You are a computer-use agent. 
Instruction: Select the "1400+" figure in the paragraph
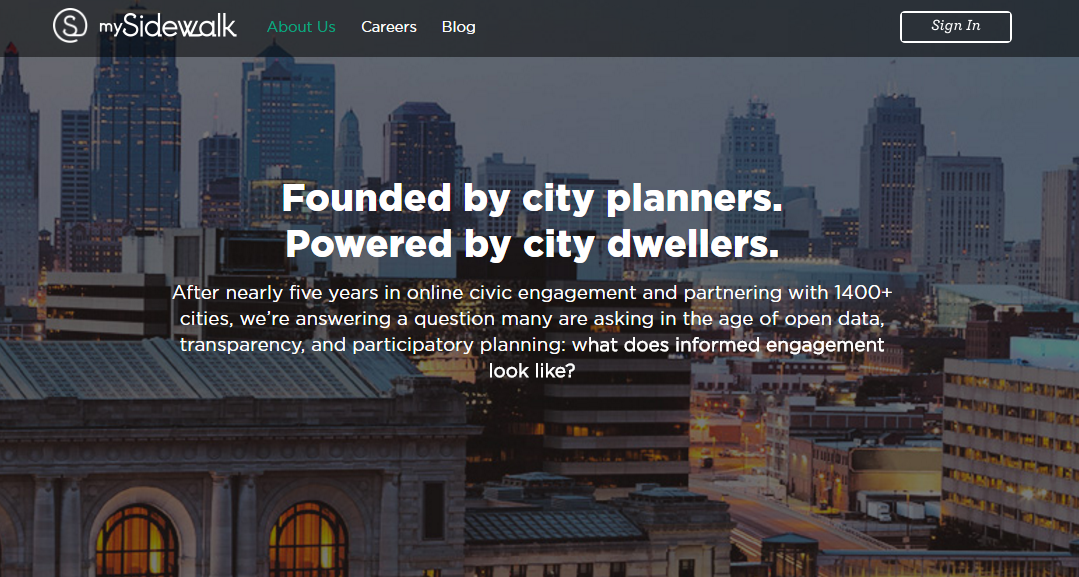coord(862,293)
